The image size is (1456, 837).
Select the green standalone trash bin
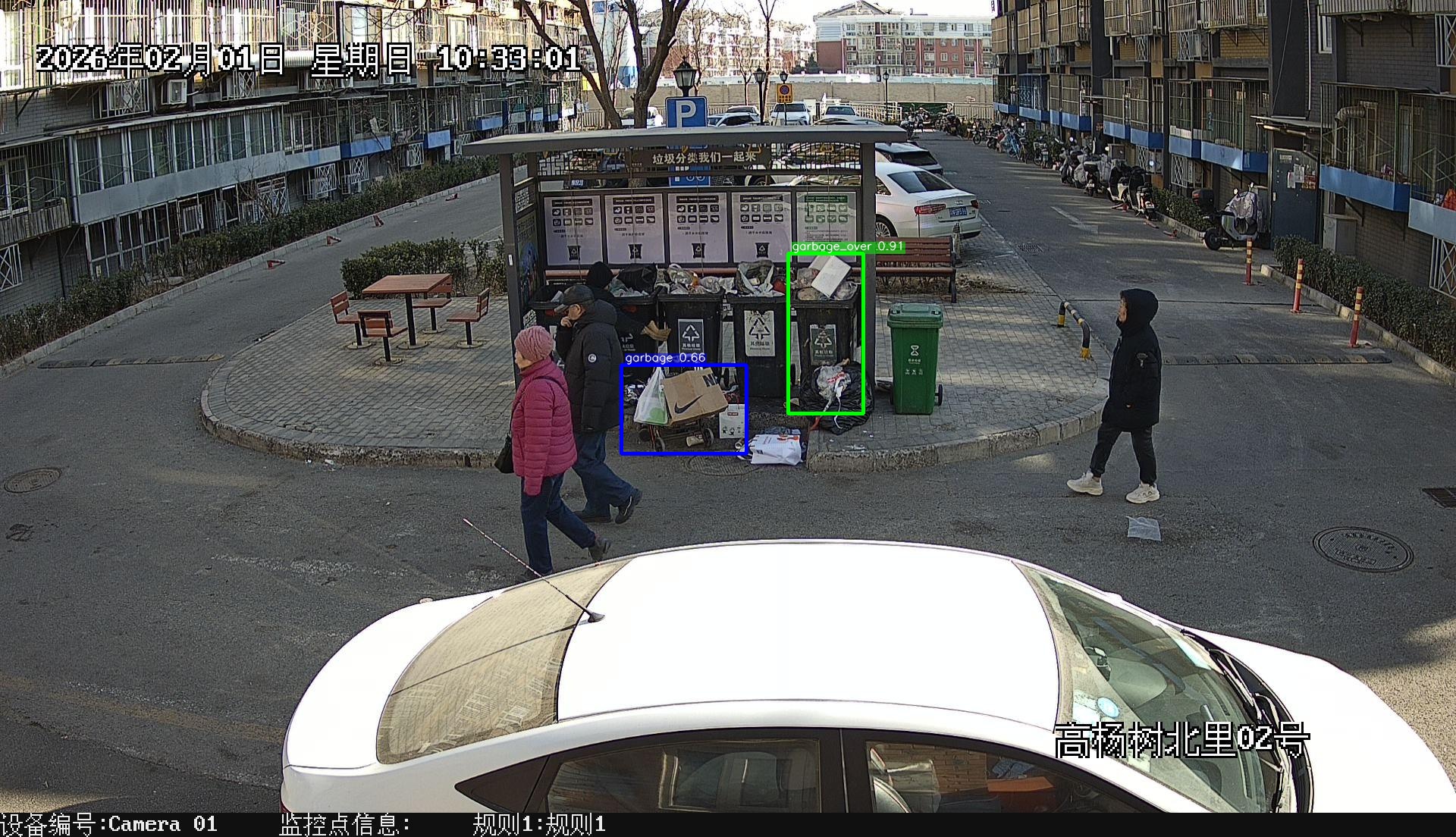tap(915, 358)
